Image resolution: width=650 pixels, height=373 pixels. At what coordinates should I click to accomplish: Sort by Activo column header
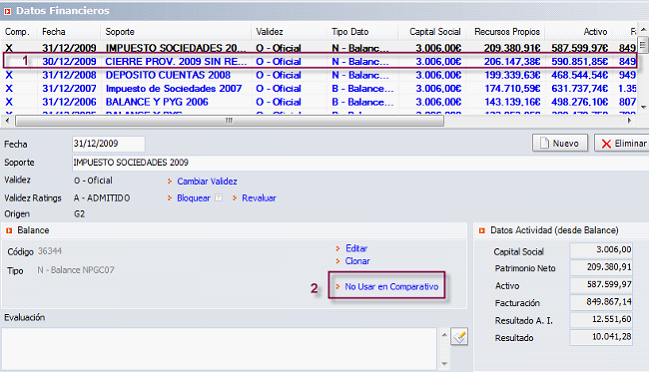595,32
